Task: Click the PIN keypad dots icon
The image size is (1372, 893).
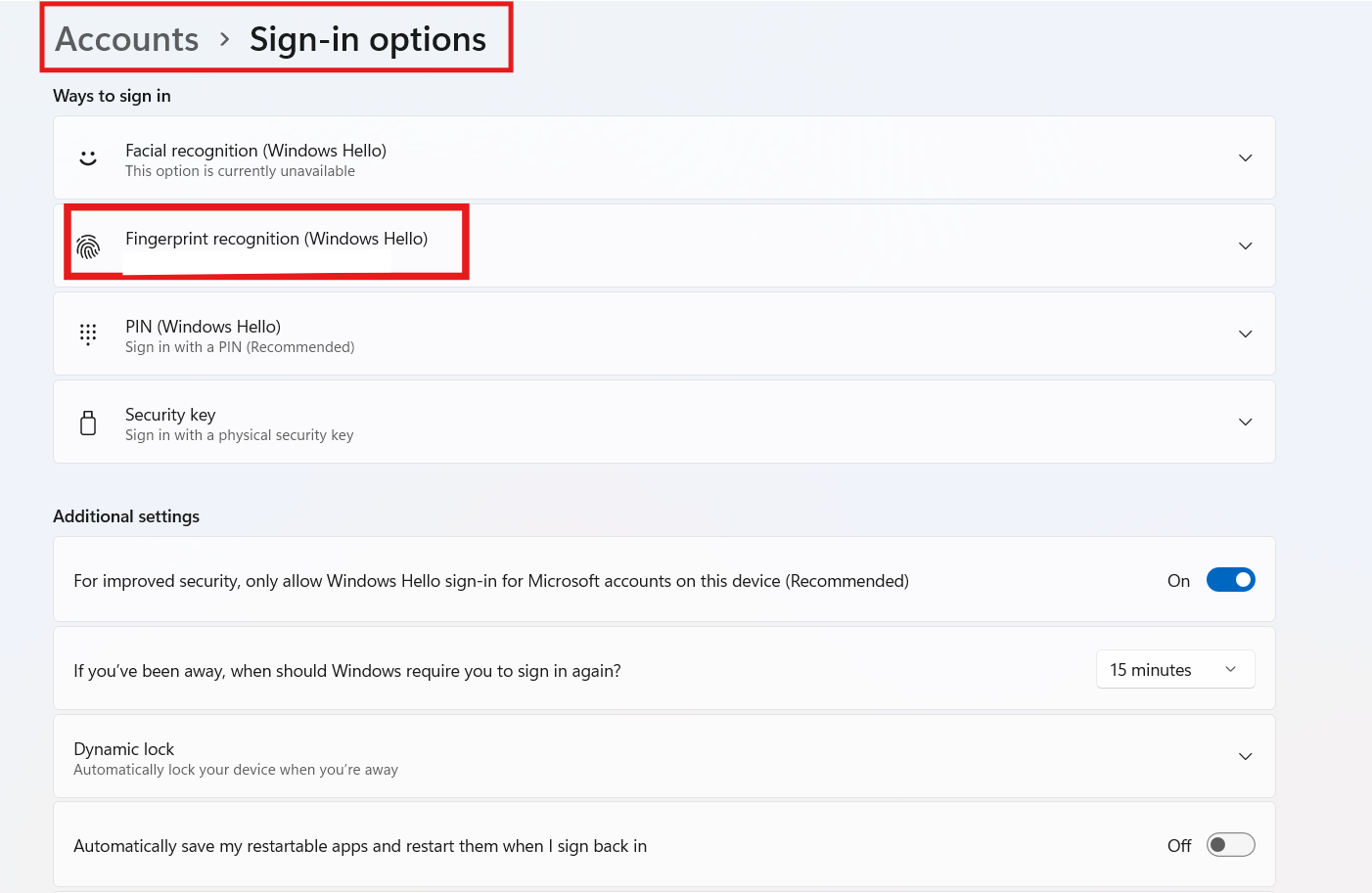Action: click(88, 335)
